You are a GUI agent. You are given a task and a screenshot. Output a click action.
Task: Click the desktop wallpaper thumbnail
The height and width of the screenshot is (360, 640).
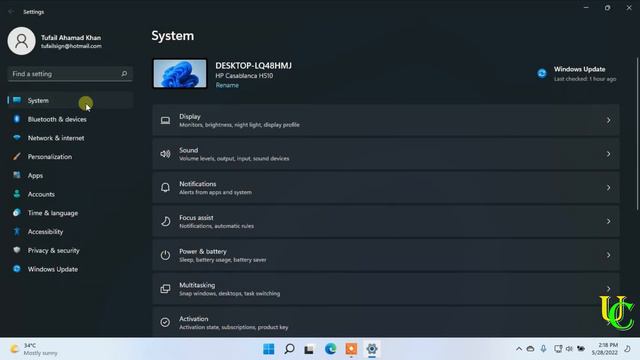[x=180, y=73]
